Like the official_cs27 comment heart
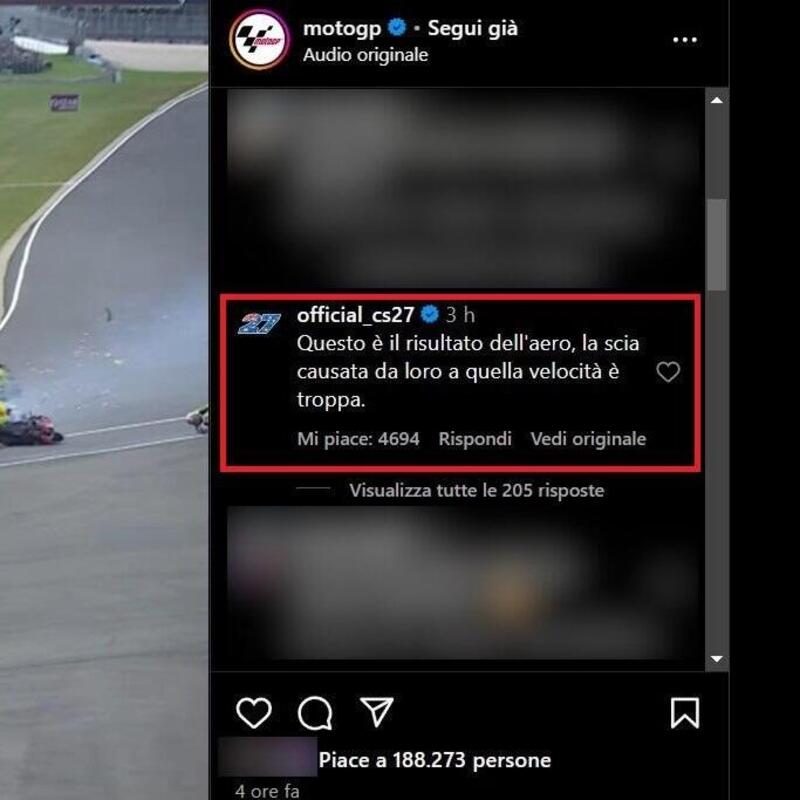Screen dimensions: 800x800 click(668, 371)
